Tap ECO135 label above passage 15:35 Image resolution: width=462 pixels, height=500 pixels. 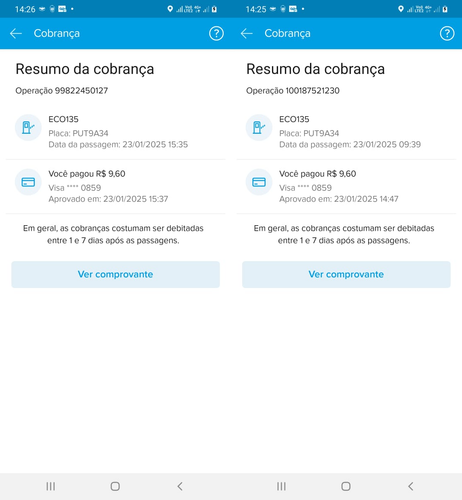tap(63, 119)
